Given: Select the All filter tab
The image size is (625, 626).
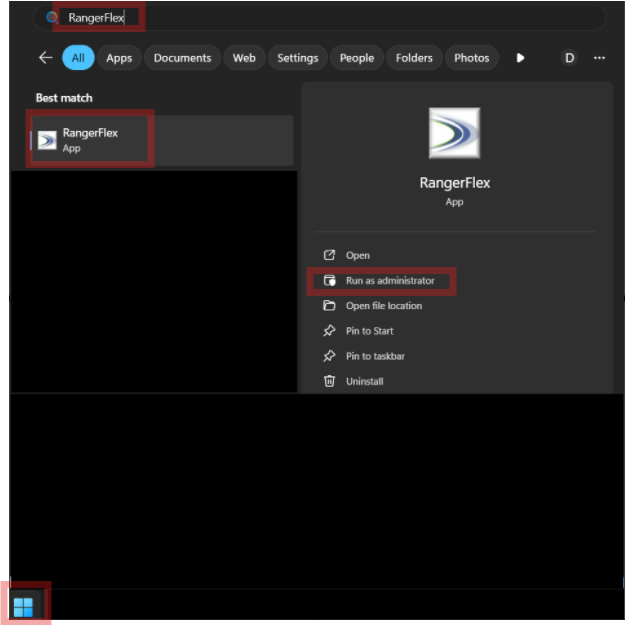Looking at the screenshot, I should (78, 58).
